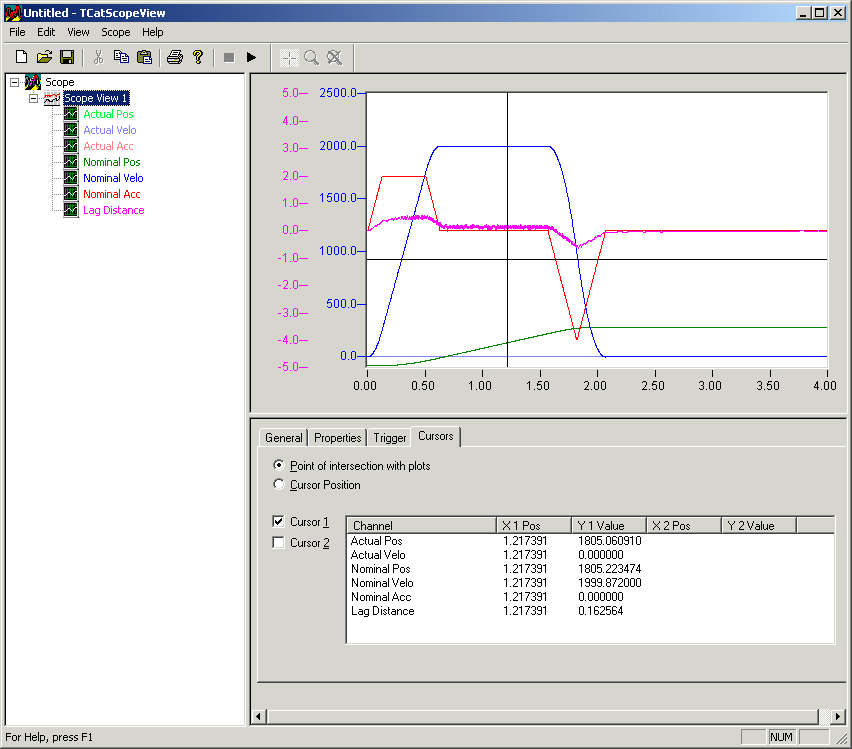852x749 pixels.
Task: Start the scope with the Play button
Action: (x=251, y=57)
